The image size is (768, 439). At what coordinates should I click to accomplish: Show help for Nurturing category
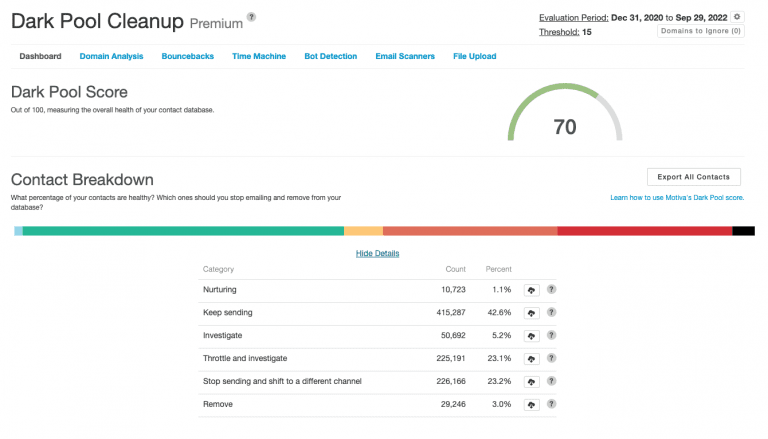coord(551,289)
